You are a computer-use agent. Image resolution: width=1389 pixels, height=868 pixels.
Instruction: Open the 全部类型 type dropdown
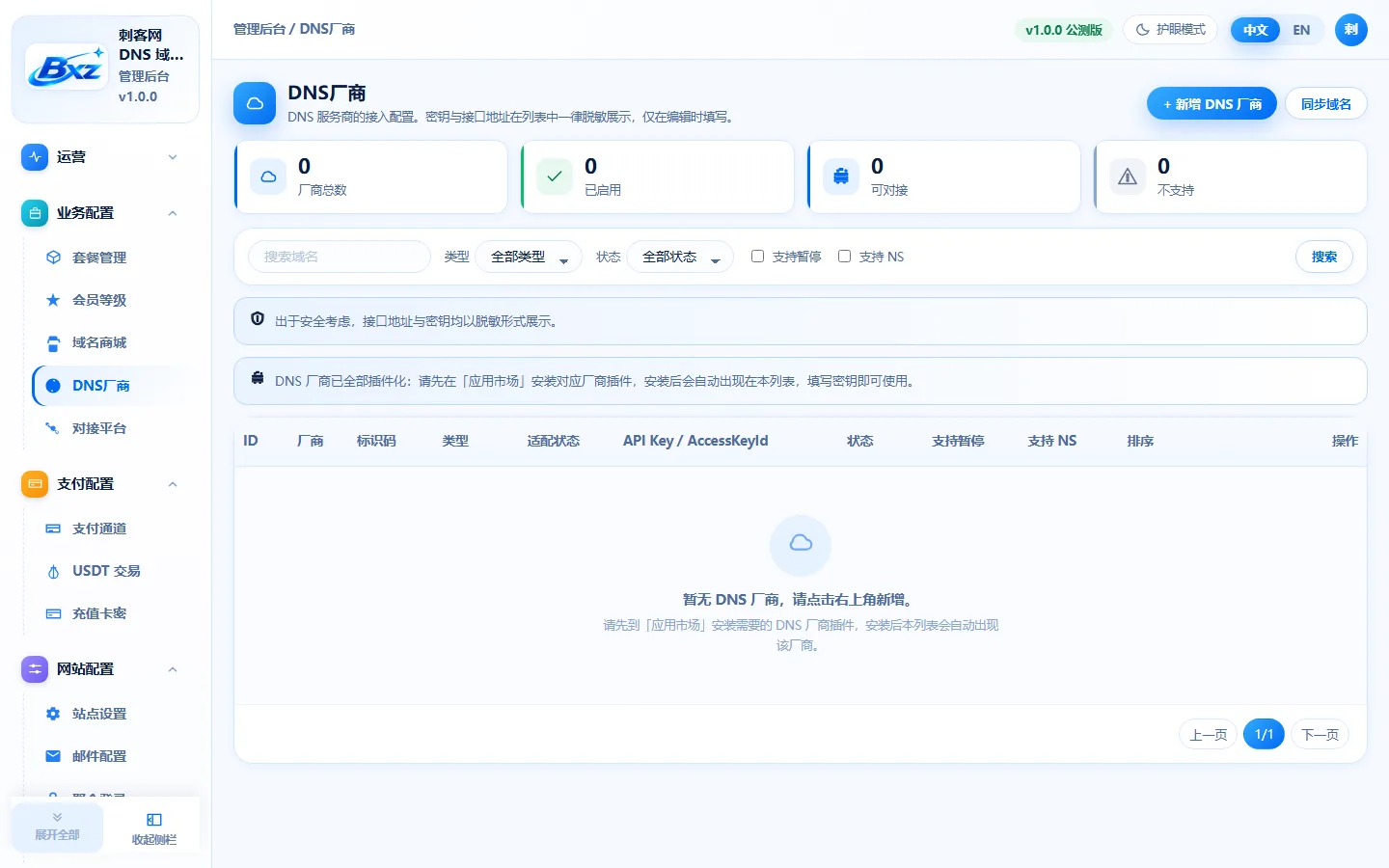(529, 257)
